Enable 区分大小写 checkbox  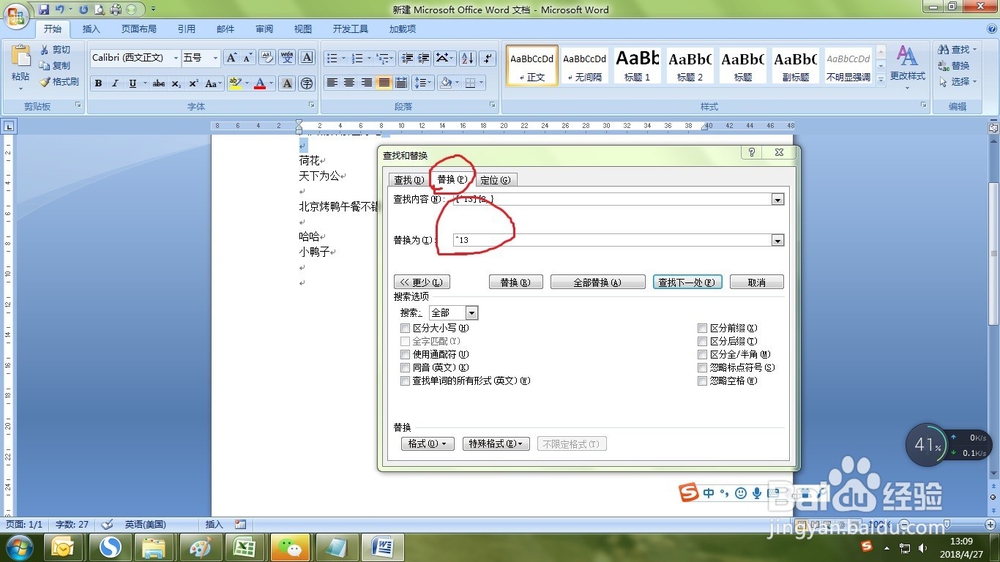tap(405, 328)
